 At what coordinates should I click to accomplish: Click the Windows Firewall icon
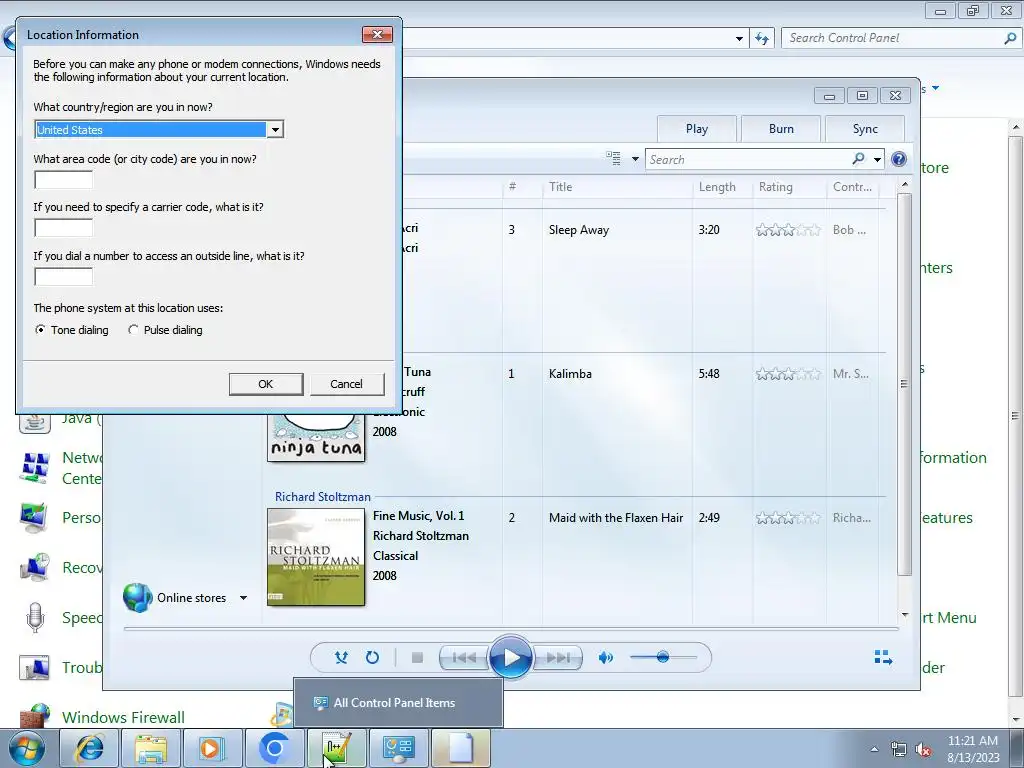35,716
